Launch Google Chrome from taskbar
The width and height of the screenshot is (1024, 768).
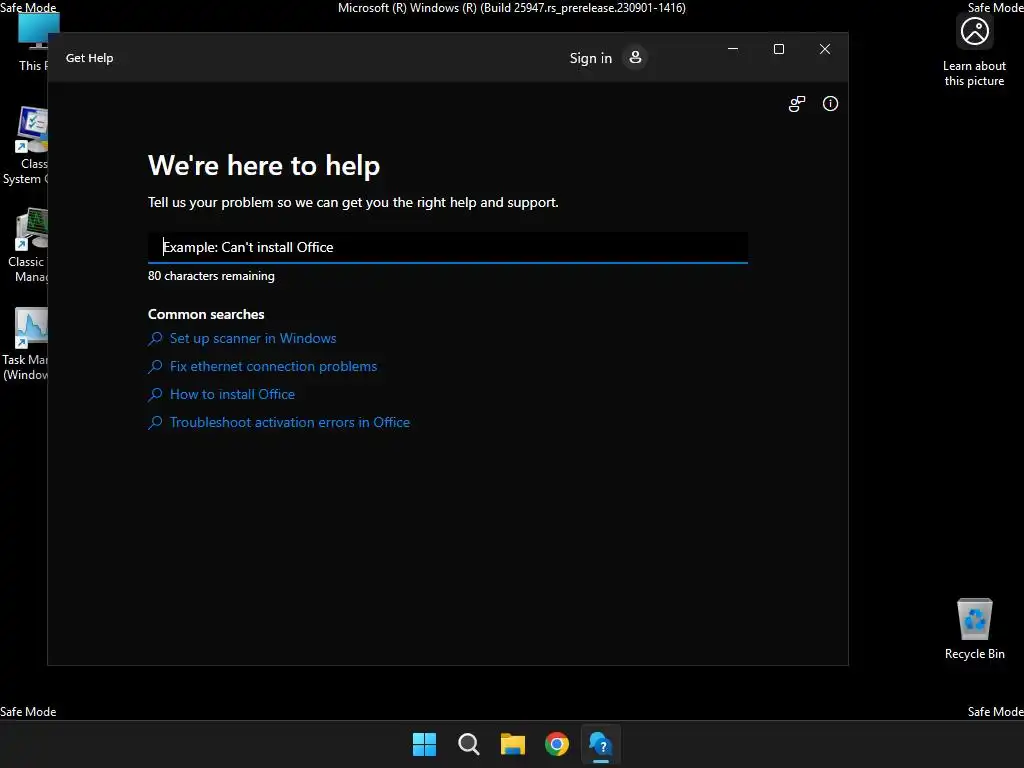tap(557, 744)
